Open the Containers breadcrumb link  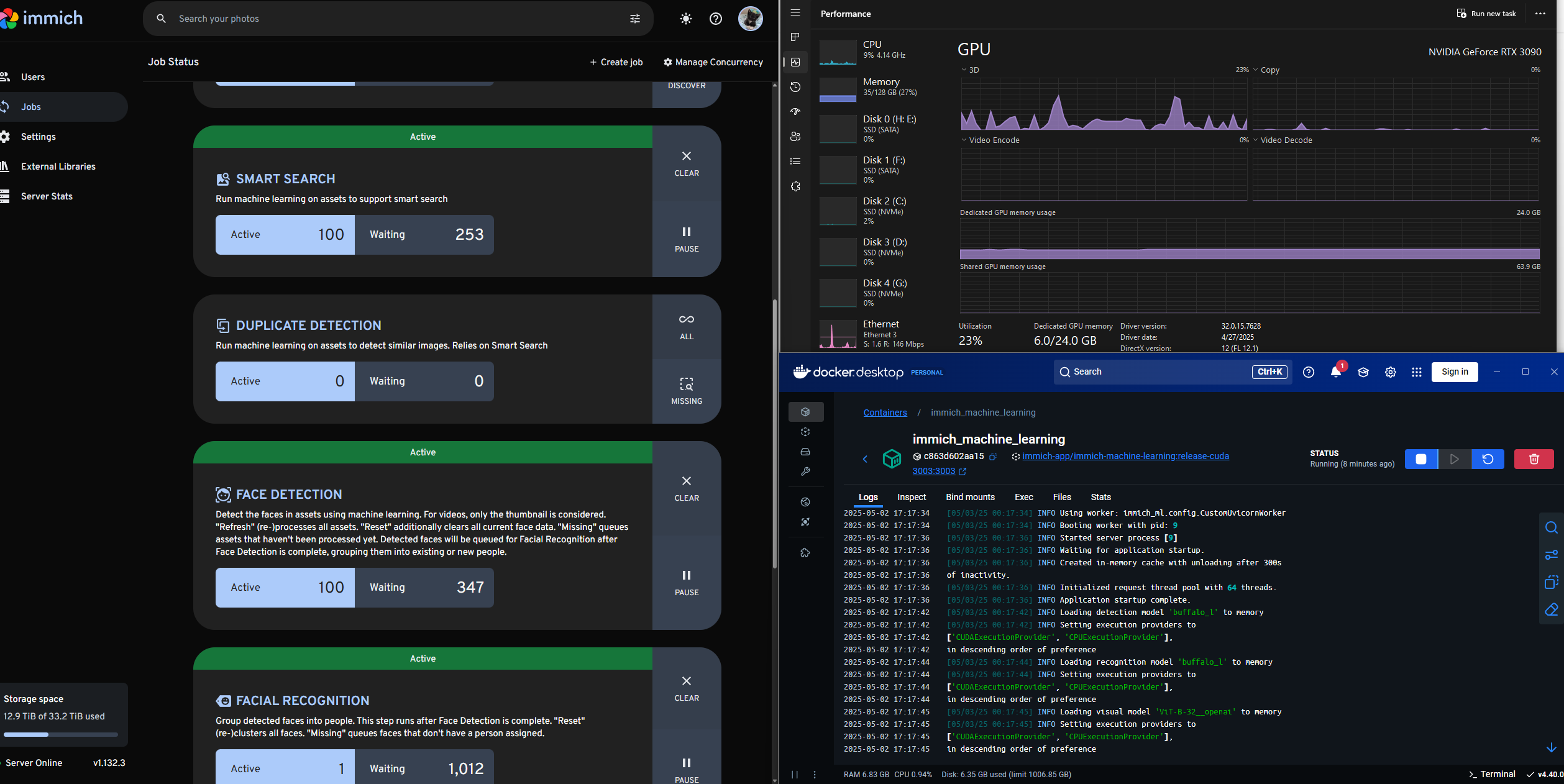[x=885, y=413]
